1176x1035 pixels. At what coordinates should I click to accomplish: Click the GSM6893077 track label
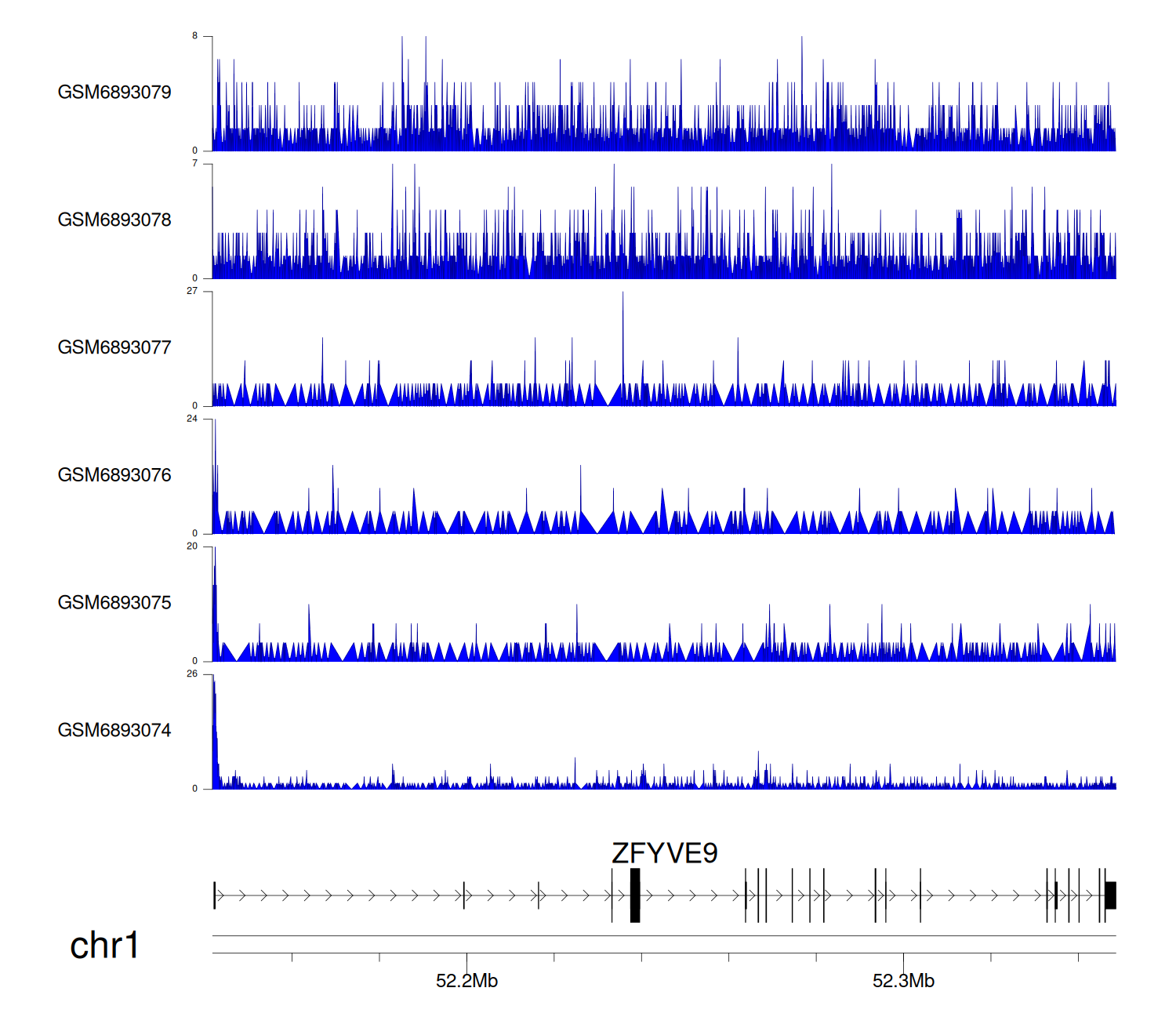pyautogui.click(x=114, y=348)
